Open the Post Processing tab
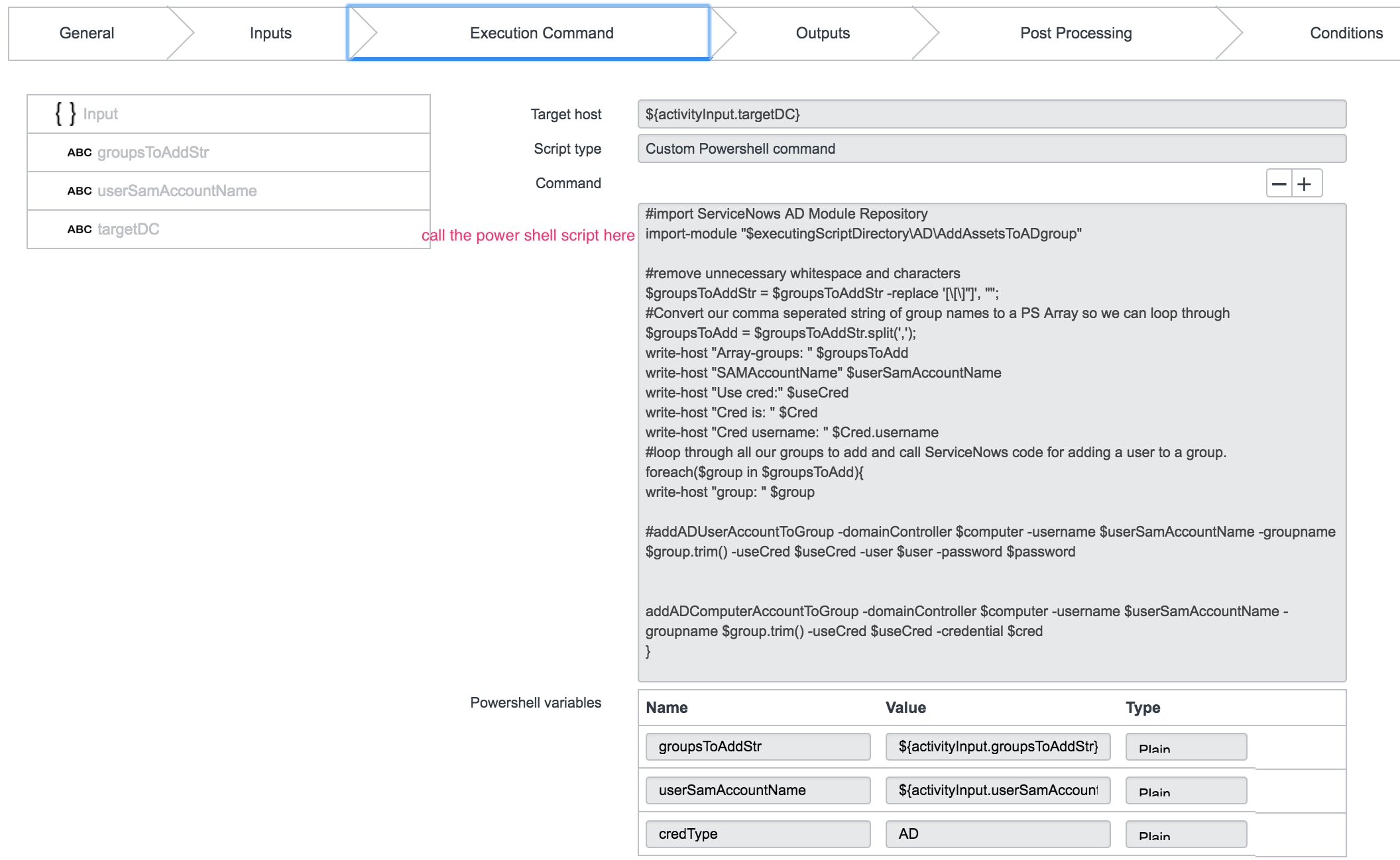Image resolution: width=1400 pixels, height=860 pixels. pyautogui.click(x=1076, y=33)
